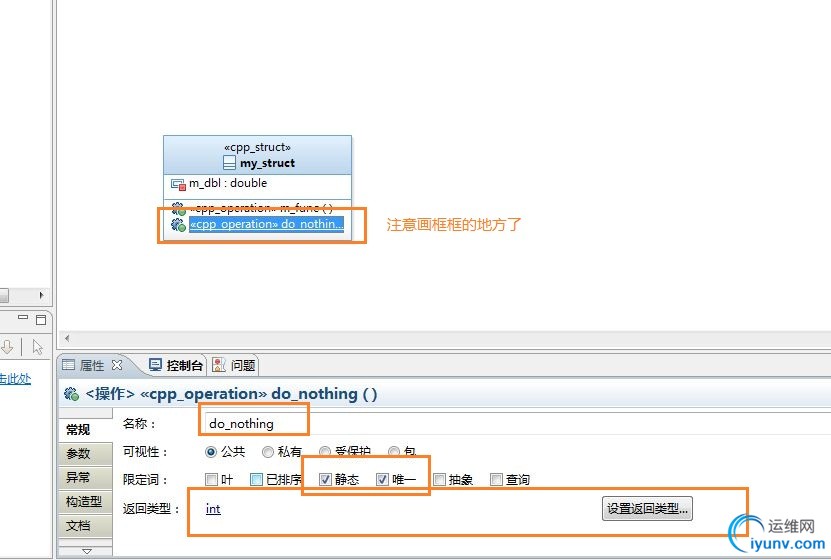
Task: Open the 异常 properties section
Action: pyautogui.click(x=85, y=477)
